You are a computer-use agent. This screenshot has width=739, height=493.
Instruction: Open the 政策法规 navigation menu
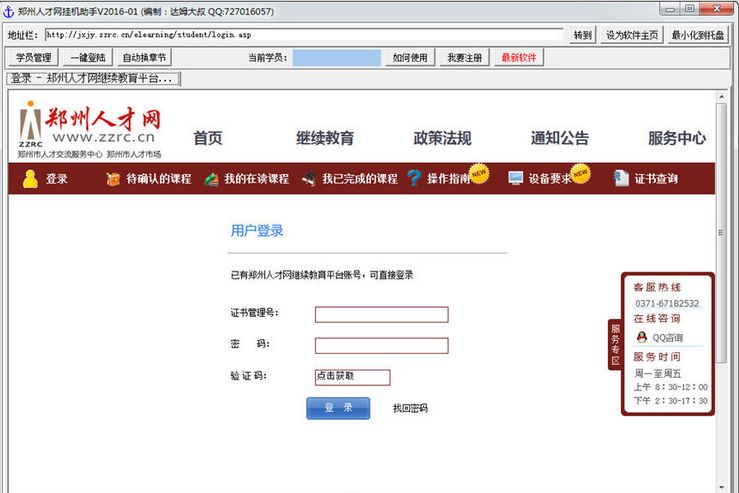coord(442,139)
